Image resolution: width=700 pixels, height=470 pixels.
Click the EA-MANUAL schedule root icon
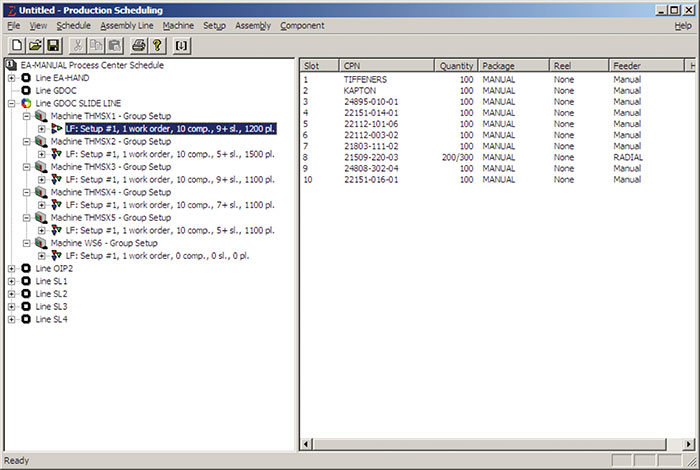tap(11, 65)
